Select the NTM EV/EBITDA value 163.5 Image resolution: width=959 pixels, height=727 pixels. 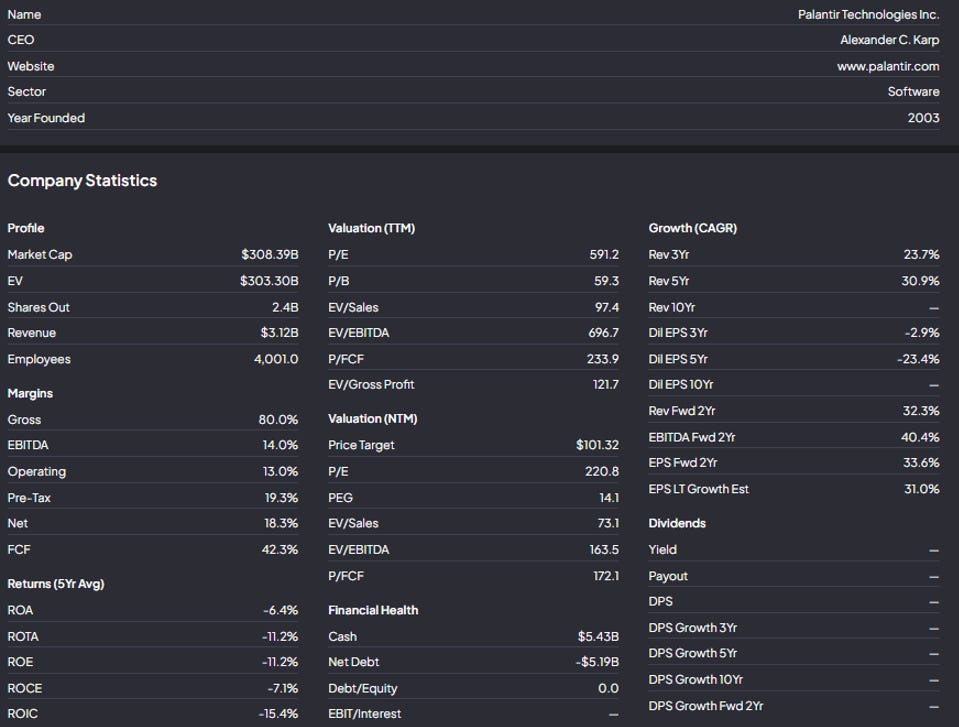click(x=604, y=550)
